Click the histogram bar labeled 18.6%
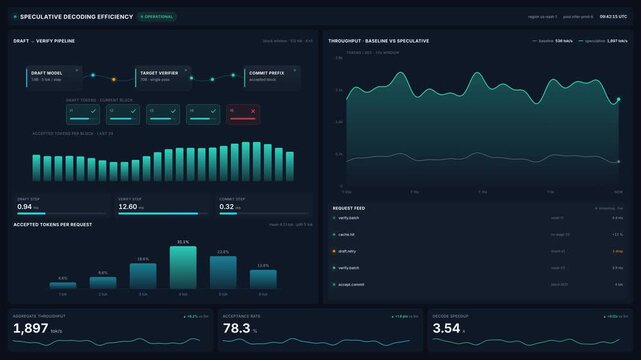 pyautogui.click(x=143, y=276)
